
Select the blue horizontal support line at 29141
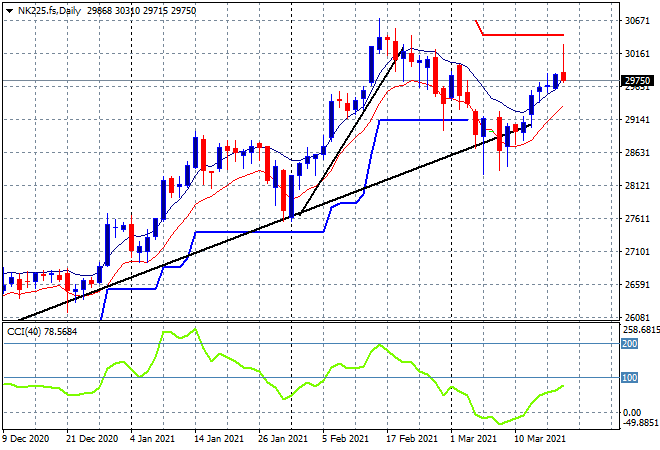(423, 120)
